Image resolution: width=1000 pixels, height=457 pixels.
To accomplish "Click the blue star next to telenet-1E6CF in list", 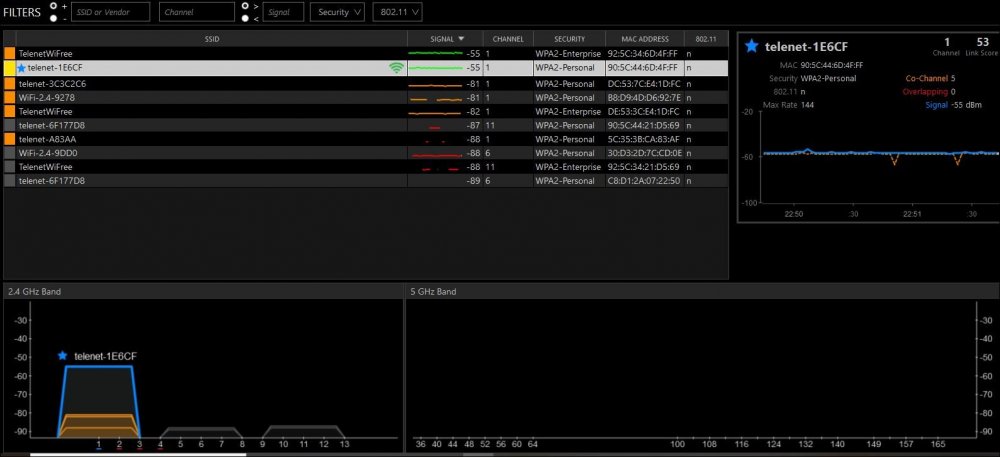I will [x=21, y=68].
